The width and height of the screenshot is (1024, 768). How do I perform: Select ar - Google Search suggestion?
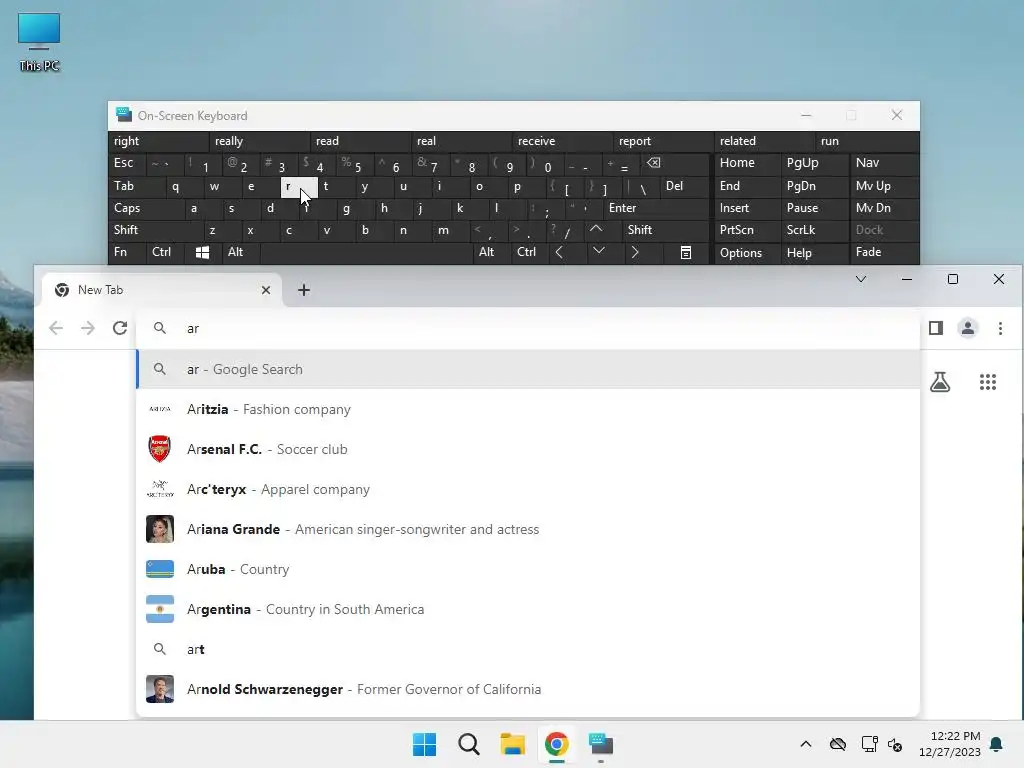(x=528, y=369)
